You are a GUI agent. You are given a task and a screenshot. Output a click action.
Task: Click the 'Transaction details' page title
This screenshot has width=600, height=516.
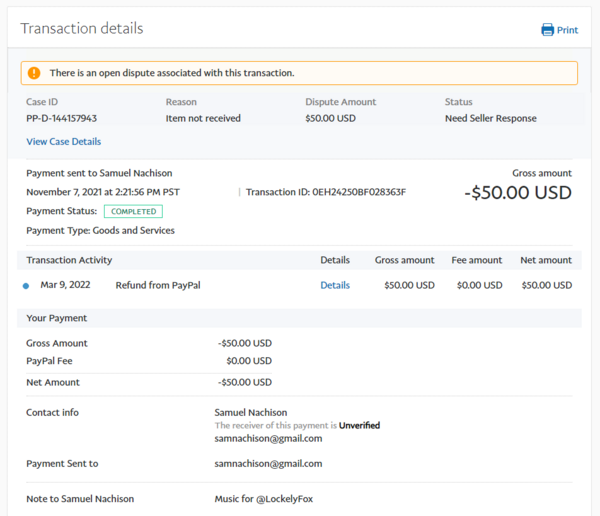point(82,28)
